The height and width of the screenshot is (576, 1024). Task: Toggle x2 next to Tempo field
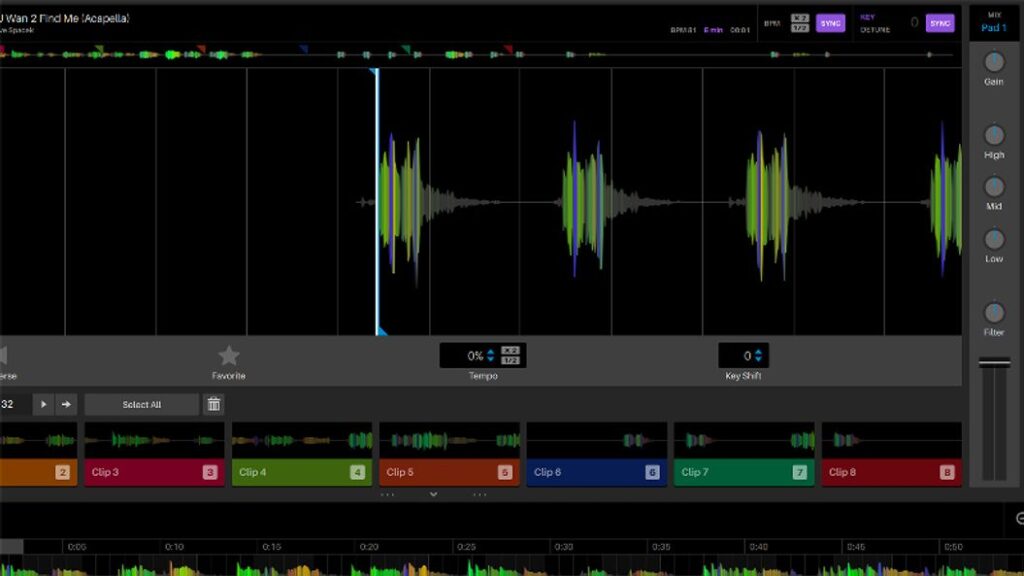511,351
